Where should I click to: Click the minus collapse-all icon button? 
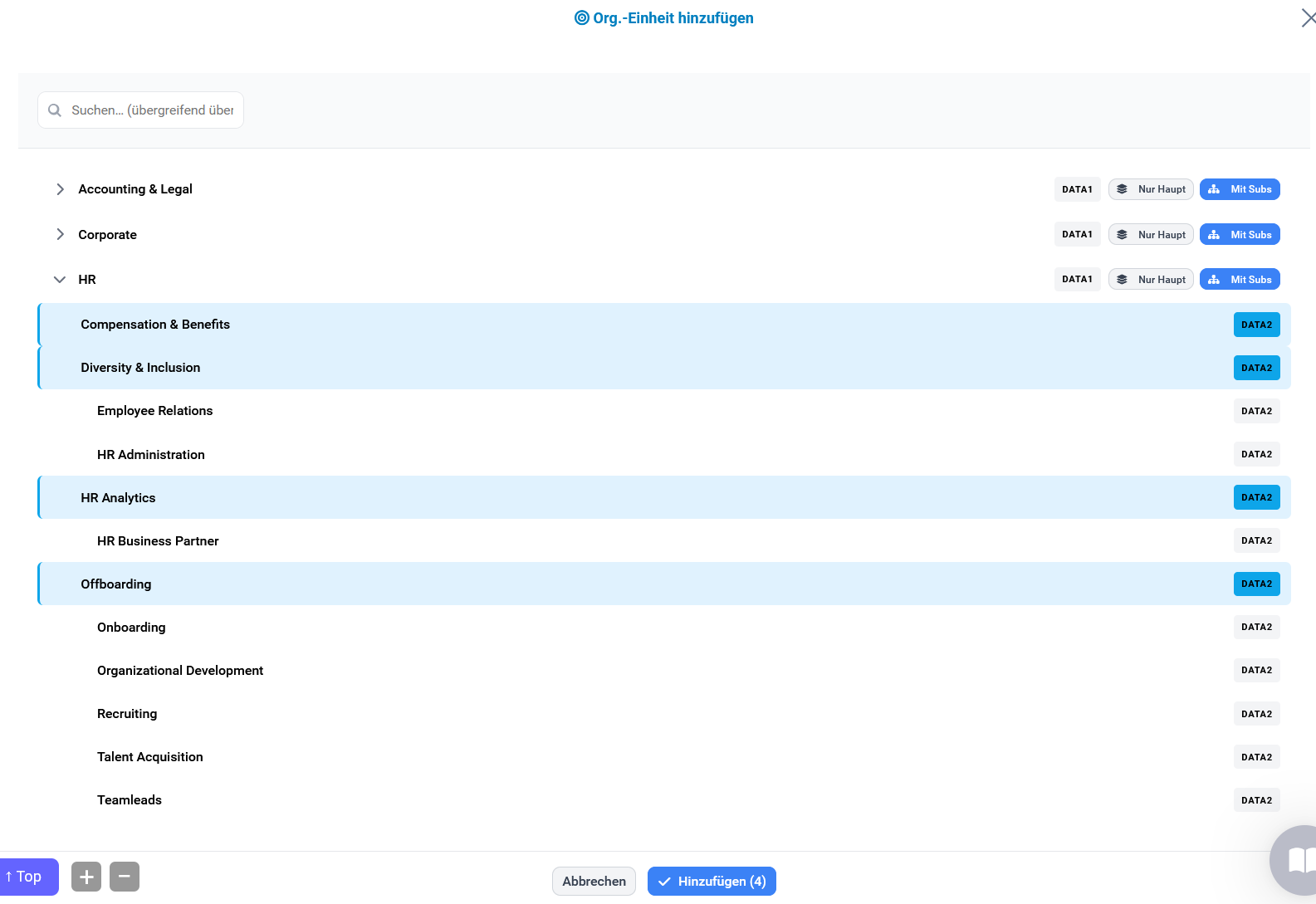point(125,877)
